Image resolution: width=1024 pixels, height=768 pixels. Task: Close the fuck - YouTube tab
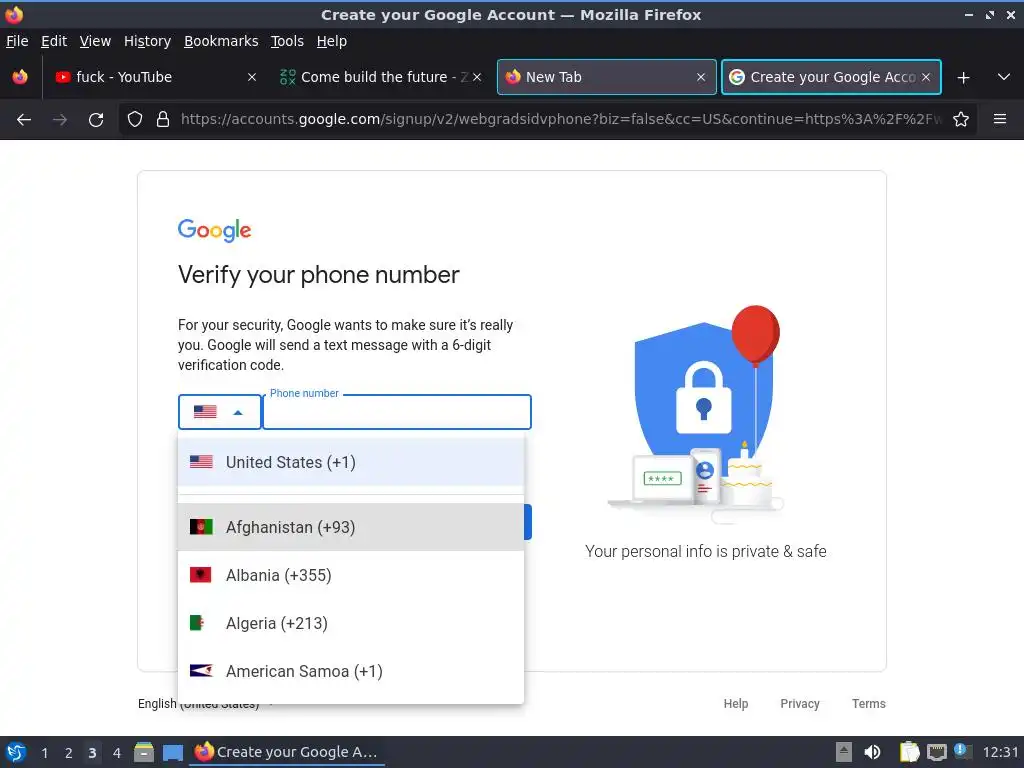click(251, 77)
